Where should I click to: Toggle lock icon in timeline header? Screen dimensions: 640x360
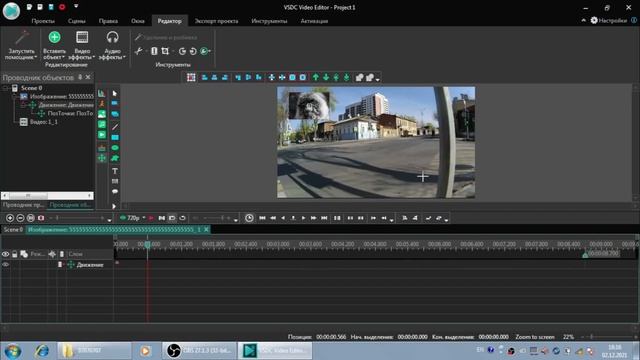[x=15, y=254]
